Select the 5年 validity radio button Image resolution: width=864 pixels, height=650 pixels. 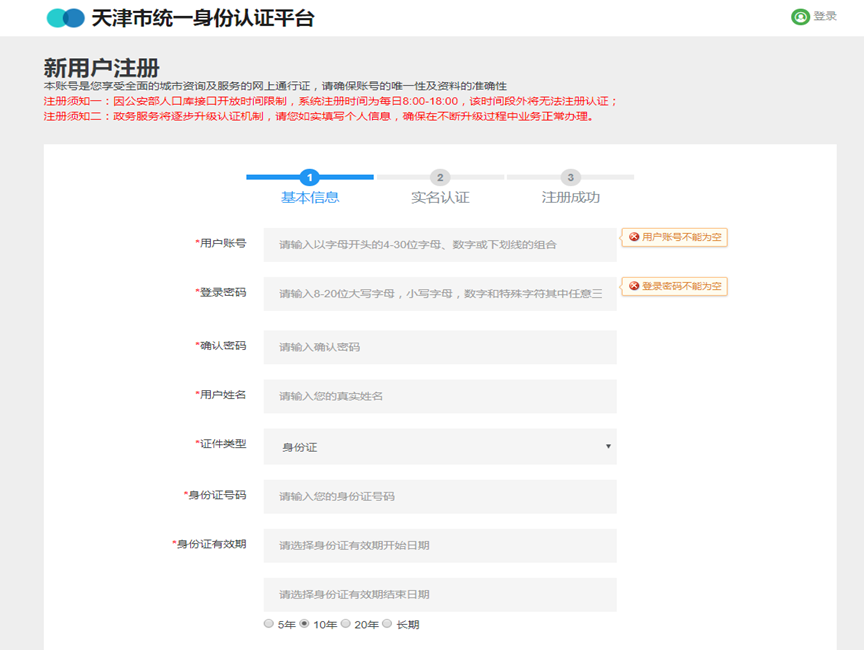(x=271, y=624)
